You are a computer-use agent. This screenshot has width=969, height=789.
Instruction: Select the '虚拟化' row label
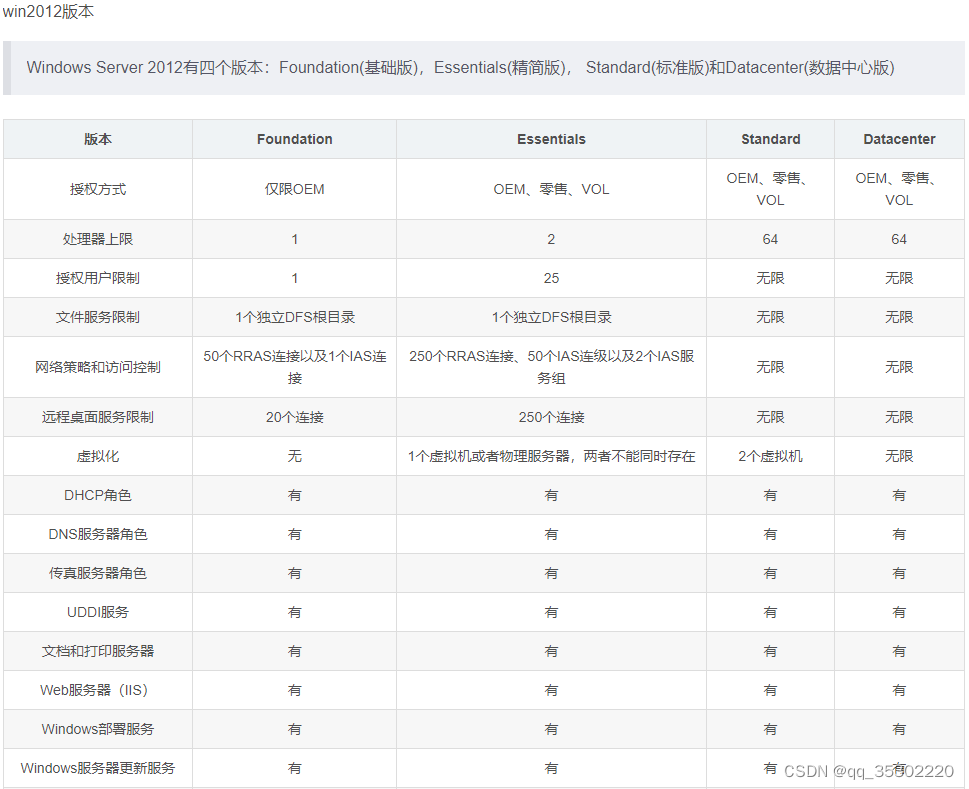98,456
